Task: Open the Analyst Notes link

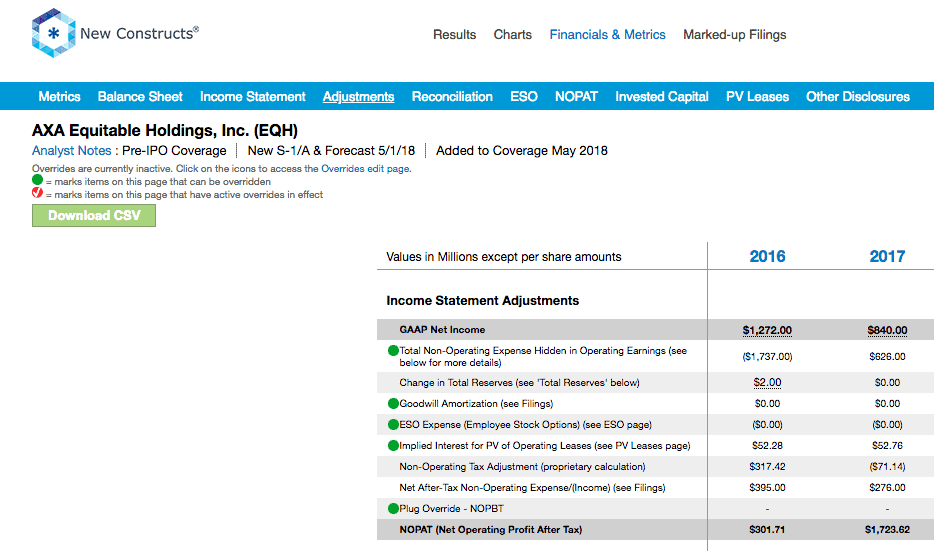Action: 71,151
